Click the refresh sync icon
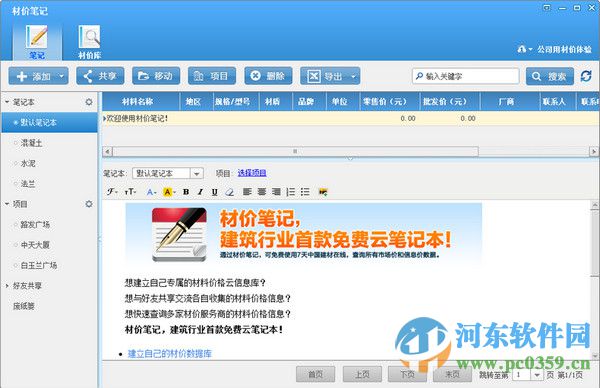 pos(586,76)
